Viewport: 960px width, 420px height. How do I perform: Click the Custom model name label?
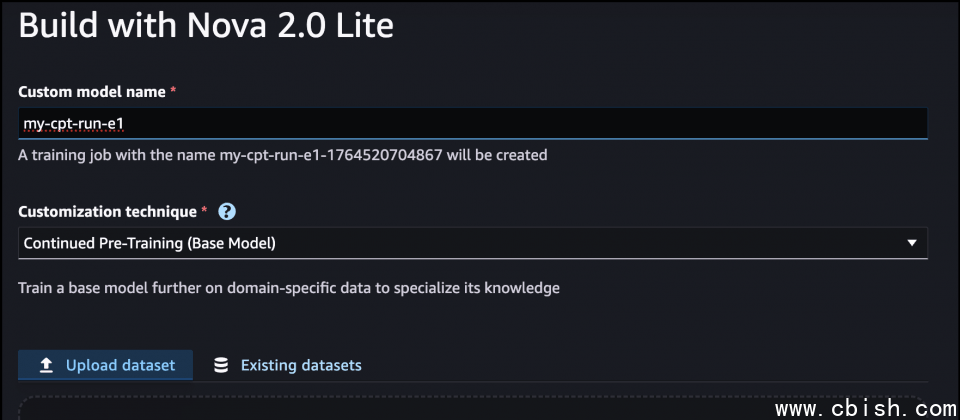[92, 91]
